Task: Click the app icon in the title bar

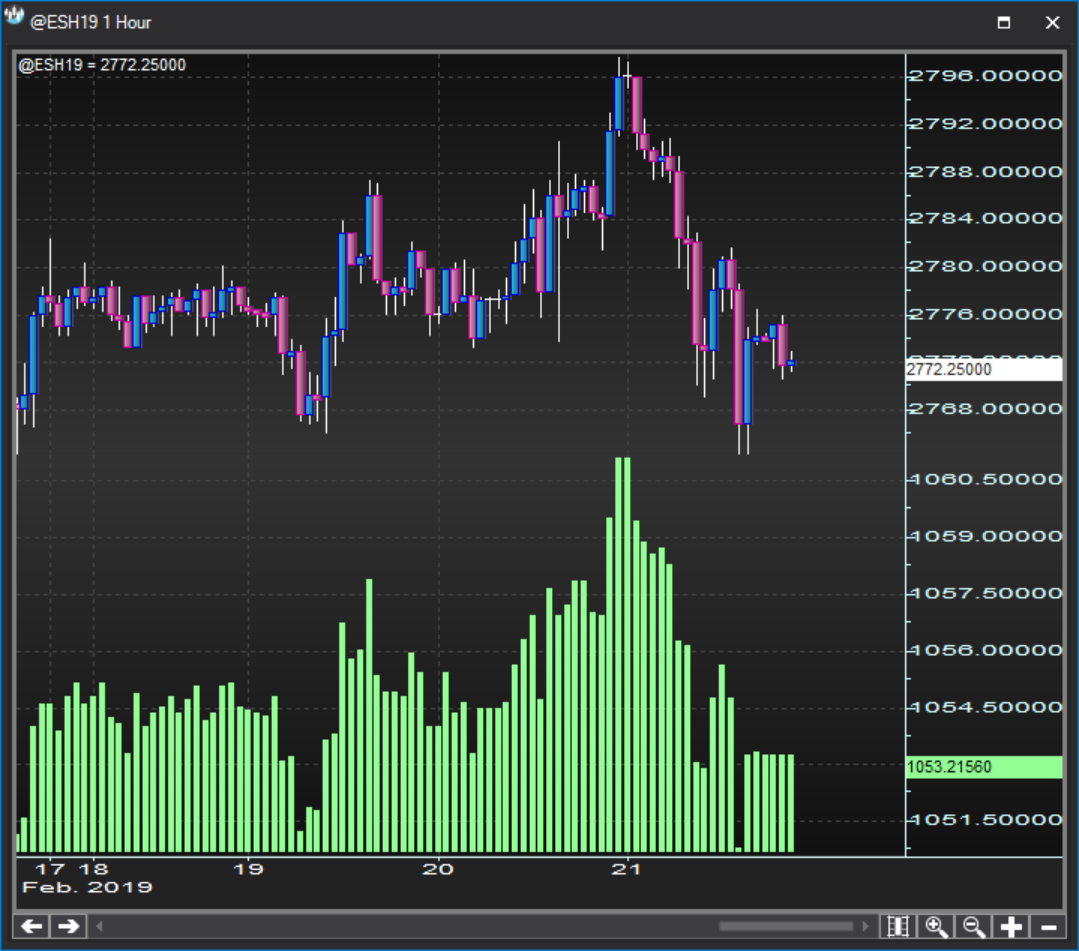Action: [x=14, y=16]
